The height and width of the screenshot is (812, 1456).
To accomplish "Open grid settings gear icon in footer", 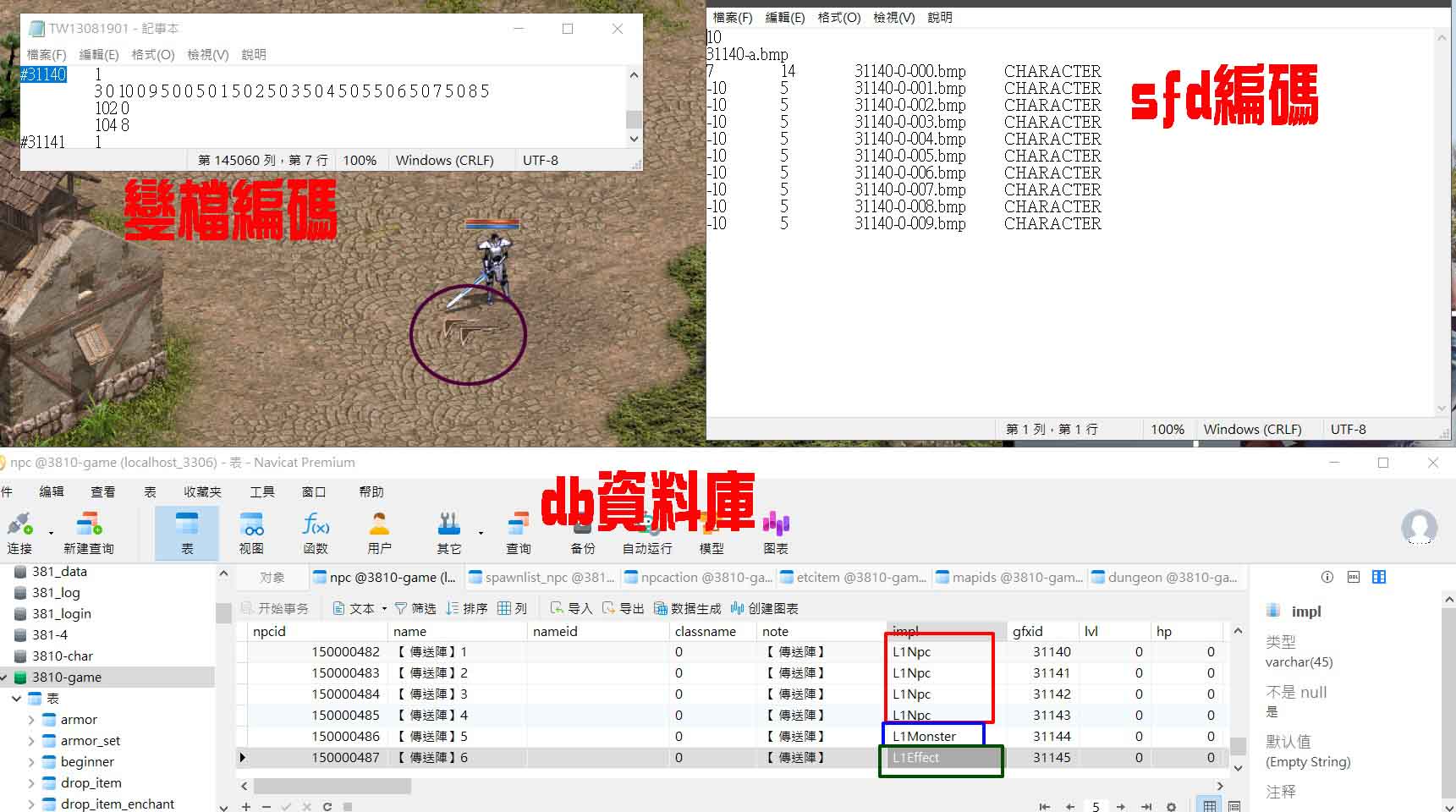I will tap(1172, 807).
